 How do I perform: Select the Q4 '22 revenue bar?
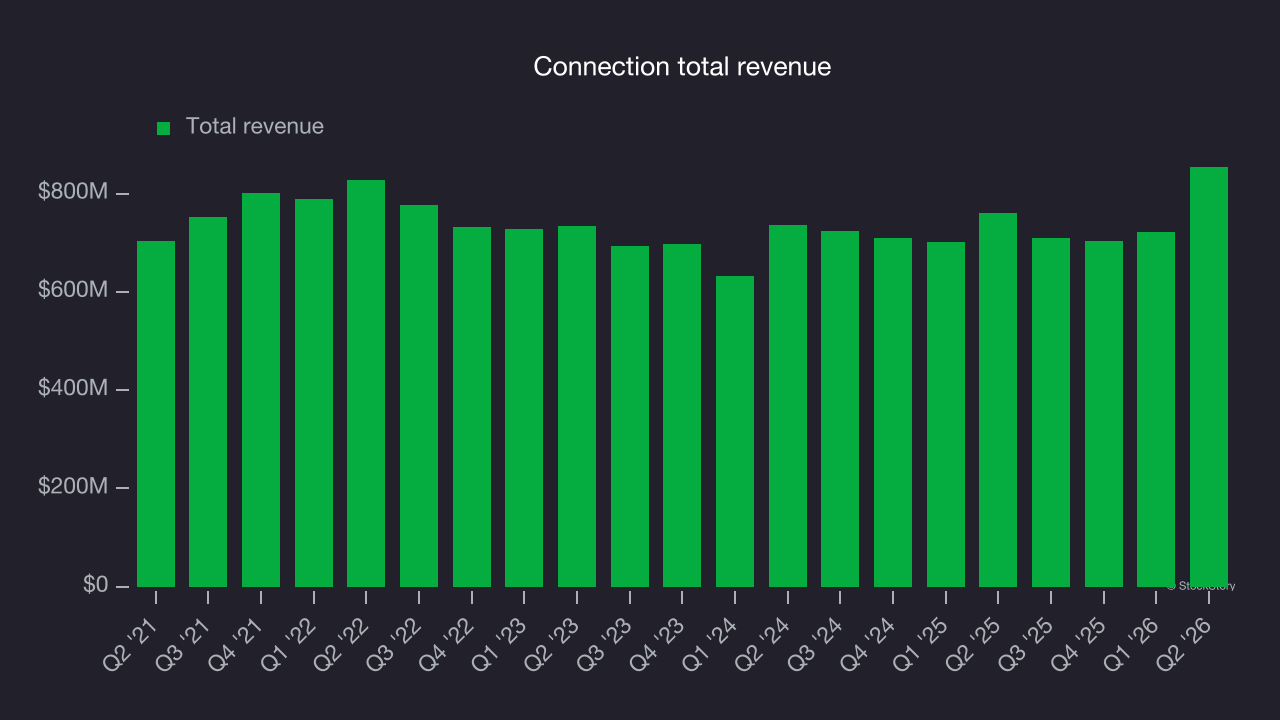(x=472, y=407)
